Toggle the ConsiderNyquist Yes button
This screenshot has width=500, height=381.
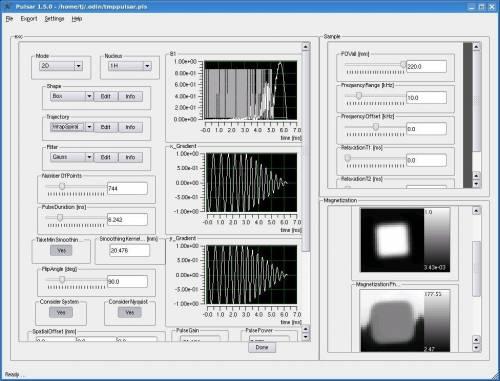tap(130, 312)
